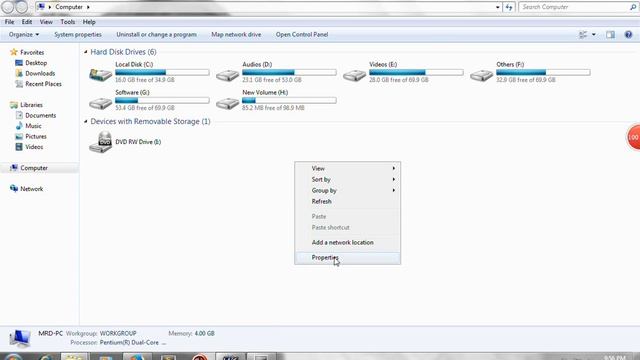Click the Help question mark icon

628,35
